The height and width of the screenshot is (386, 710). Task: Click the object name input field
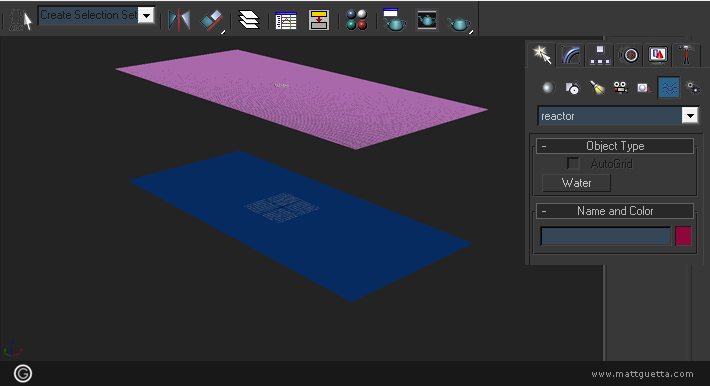606,236
